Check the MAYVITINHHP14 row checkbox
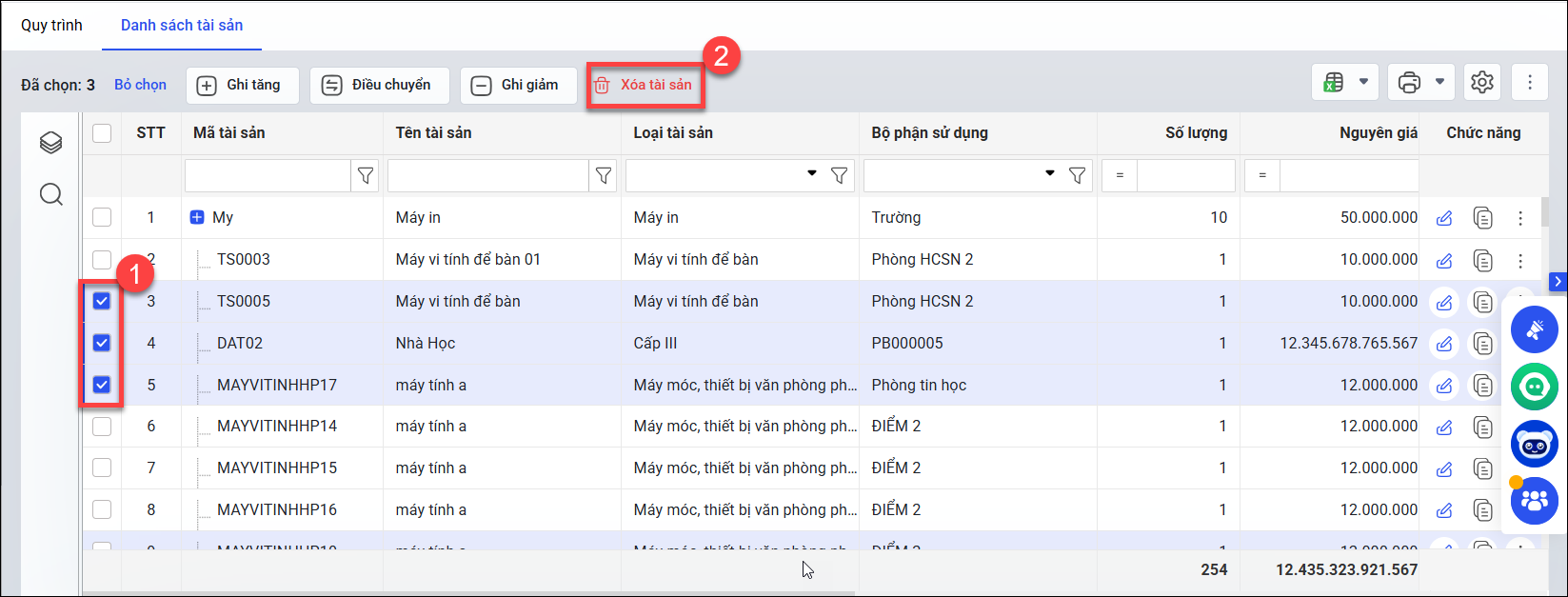The width and height of the screenshot is (1568, 597). (x=102, y=427)
